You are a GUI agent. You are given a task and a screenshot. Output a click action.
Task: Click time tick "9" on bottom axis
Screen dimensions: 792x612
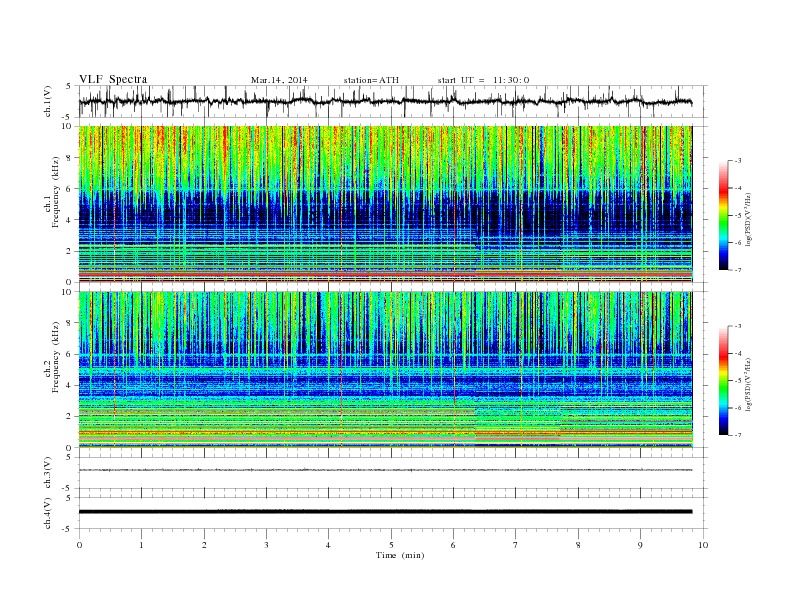click(x=640, y=545)
